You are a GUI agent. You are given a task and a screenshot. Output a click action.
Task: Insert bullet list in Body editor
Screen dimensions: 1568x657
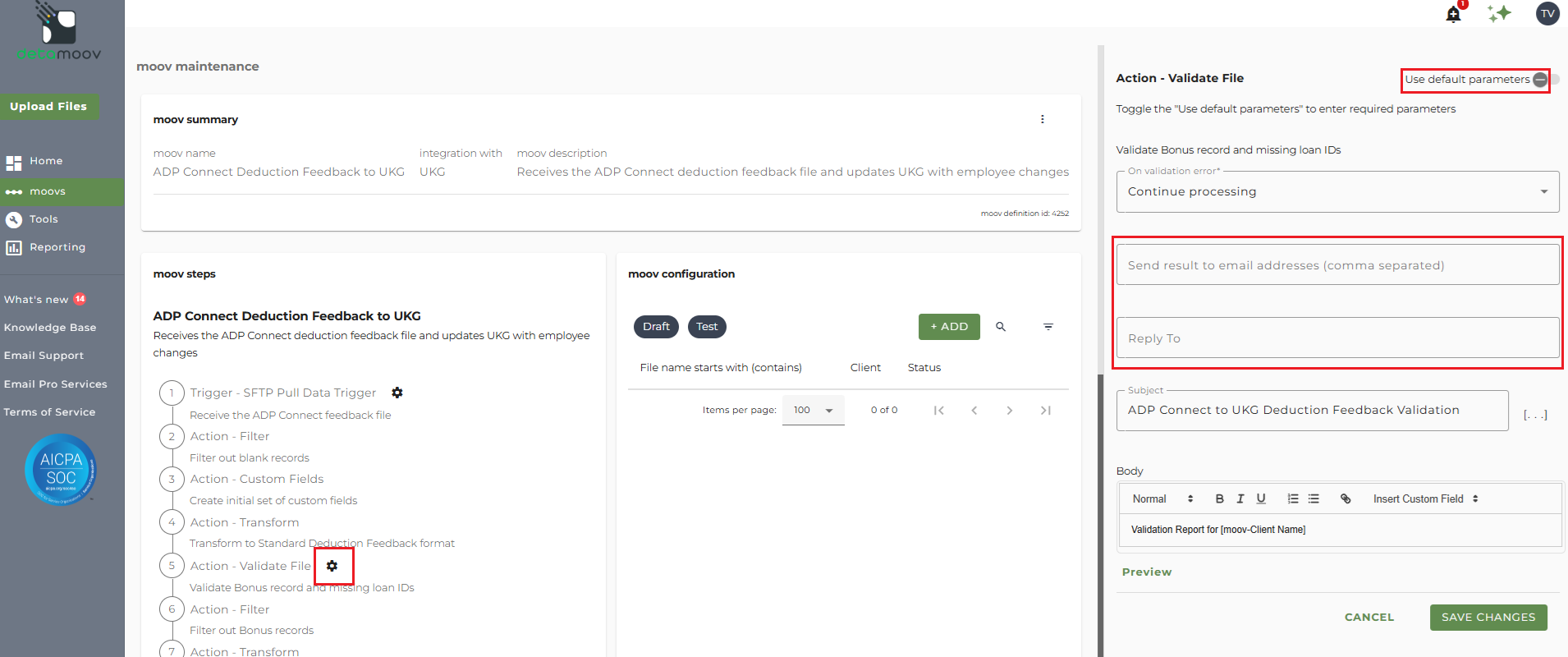click(x=1314, y=498)
